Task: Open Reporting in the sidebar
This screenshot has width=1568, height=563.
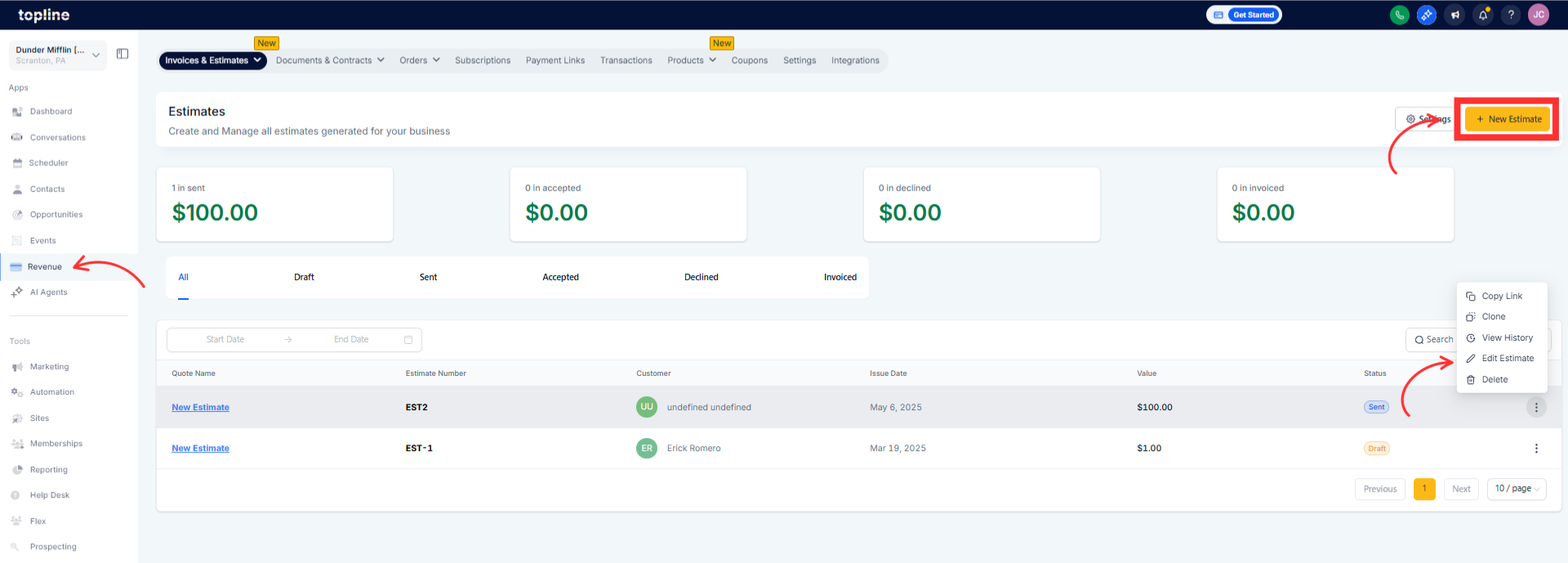Action: [x=48, y=470]
